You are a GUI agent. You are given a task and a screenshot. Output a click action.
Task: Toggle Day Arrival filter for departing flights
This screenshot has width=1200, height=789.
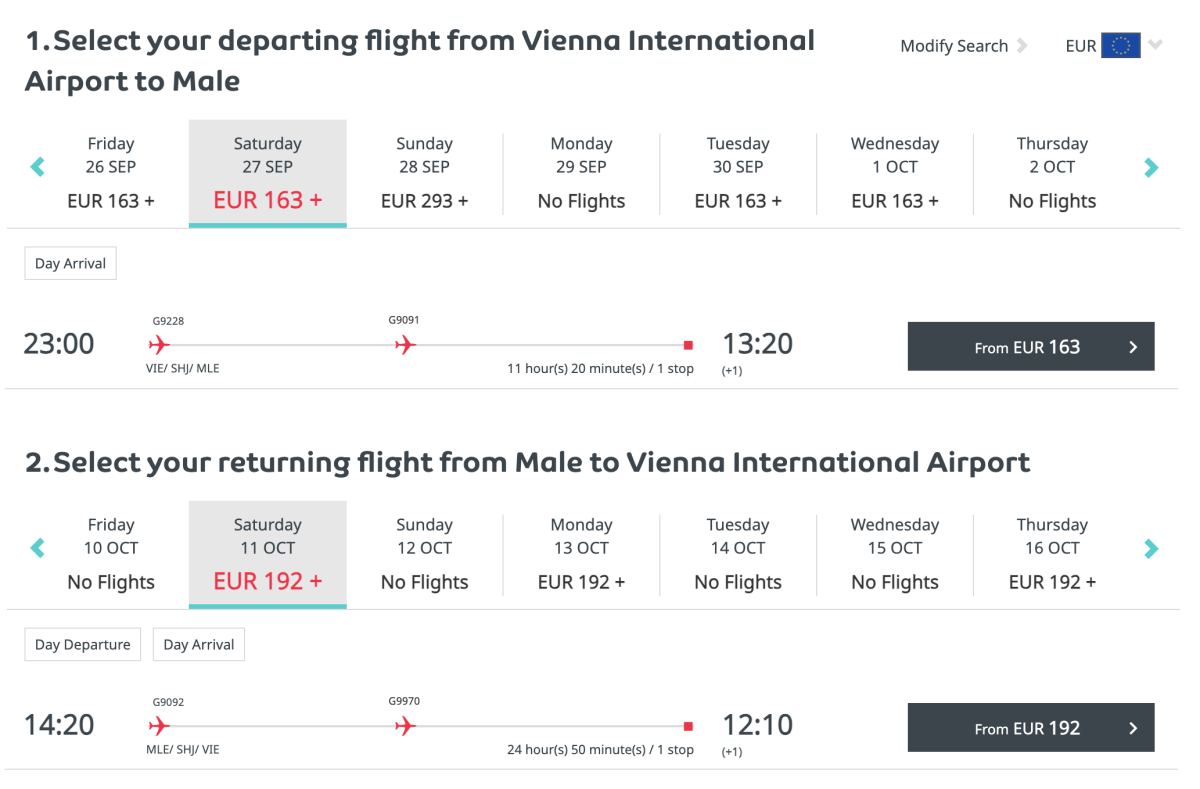click(70, 264)
